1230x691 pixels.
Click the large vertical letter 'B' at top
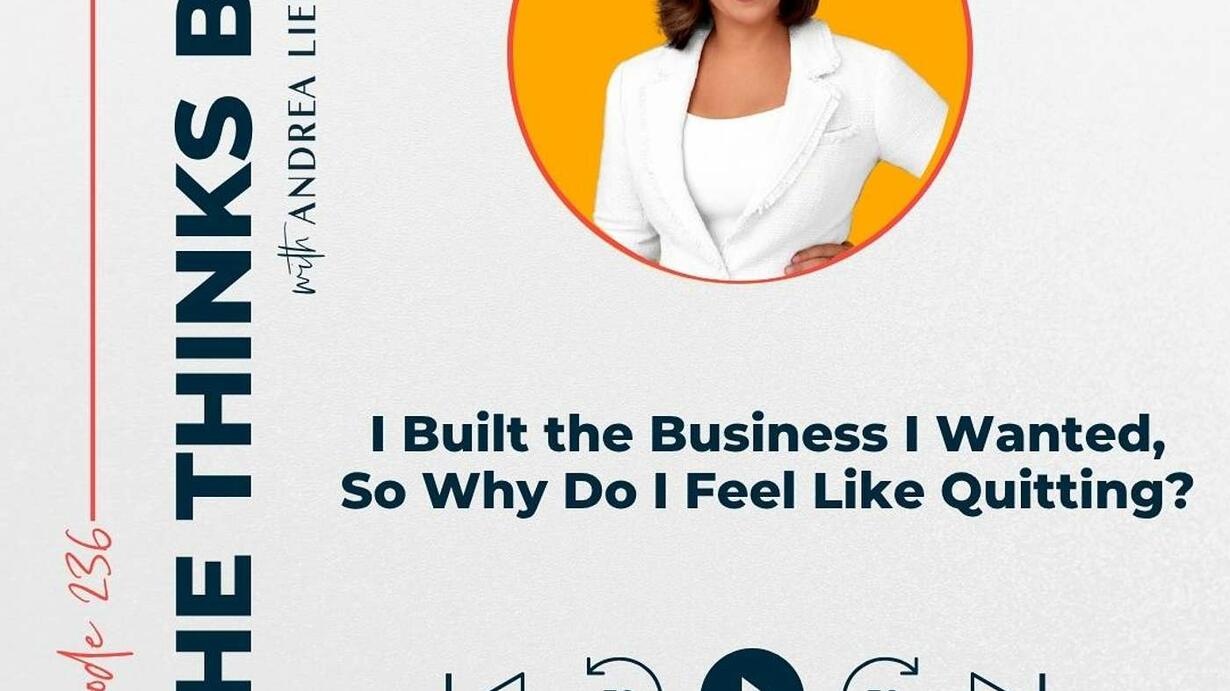(x=214, y=28)
